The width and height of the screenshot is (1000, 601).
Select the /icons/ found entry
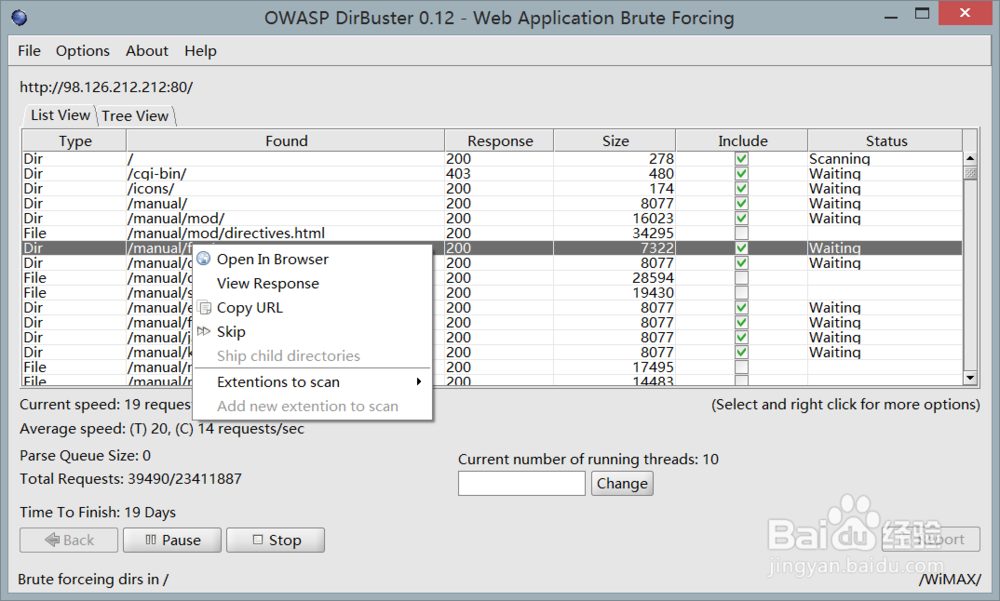151,188
